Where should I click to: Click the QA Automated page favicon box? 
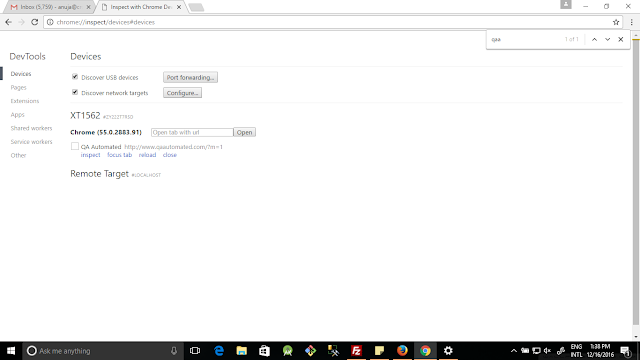75,146
